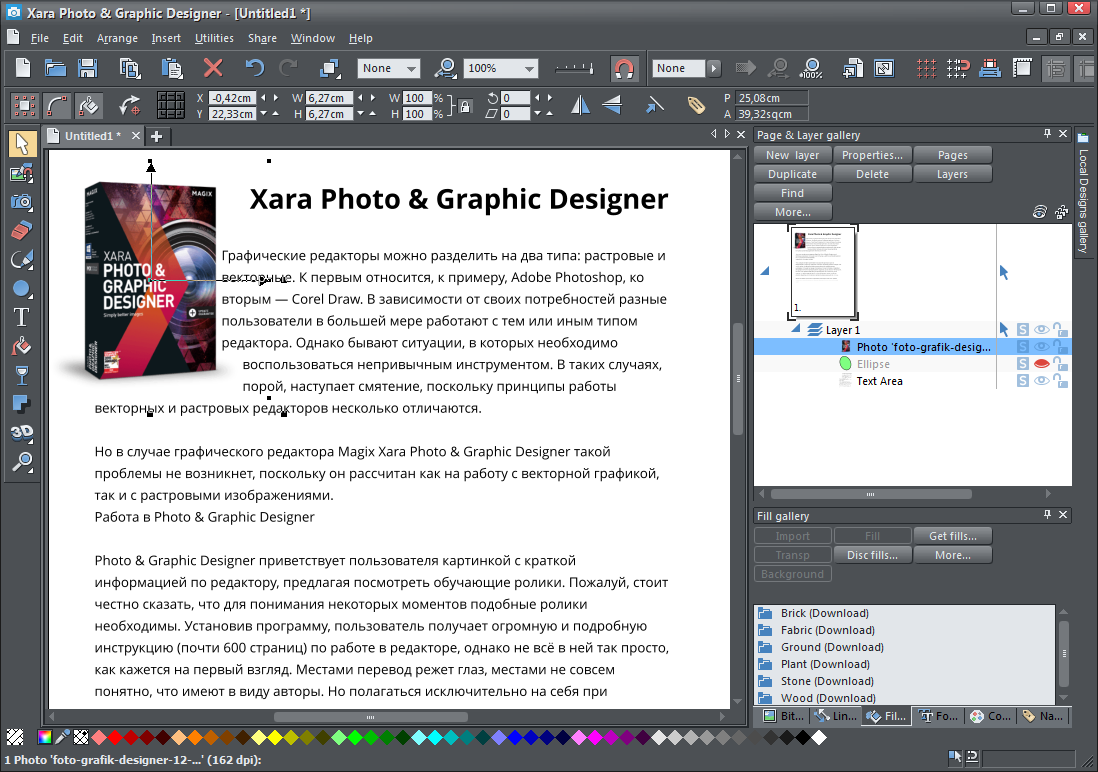Open the height value dropdown arrow
The image size is (1098, 772).
pyautogui.click(x=361, y=113)
